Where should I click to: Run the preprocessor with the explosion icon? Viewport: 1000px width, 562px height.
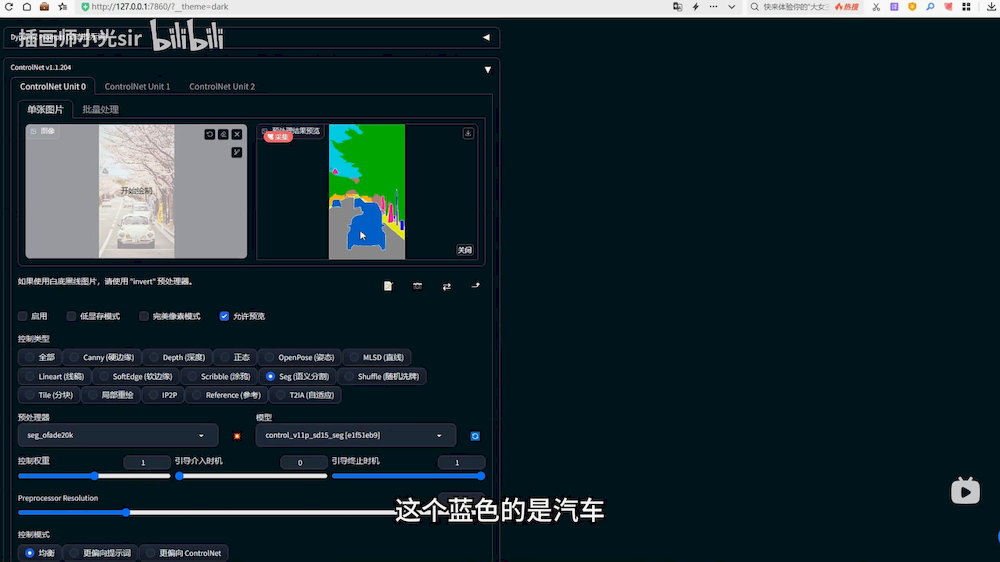[237, 436]
